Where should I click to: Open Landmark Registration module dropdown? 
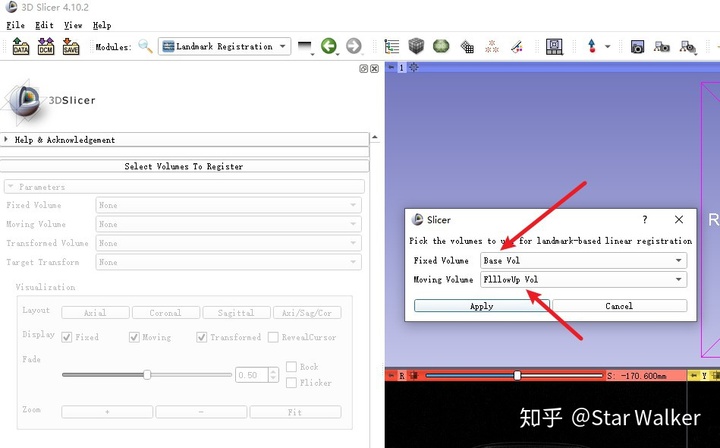click(225, 46)
